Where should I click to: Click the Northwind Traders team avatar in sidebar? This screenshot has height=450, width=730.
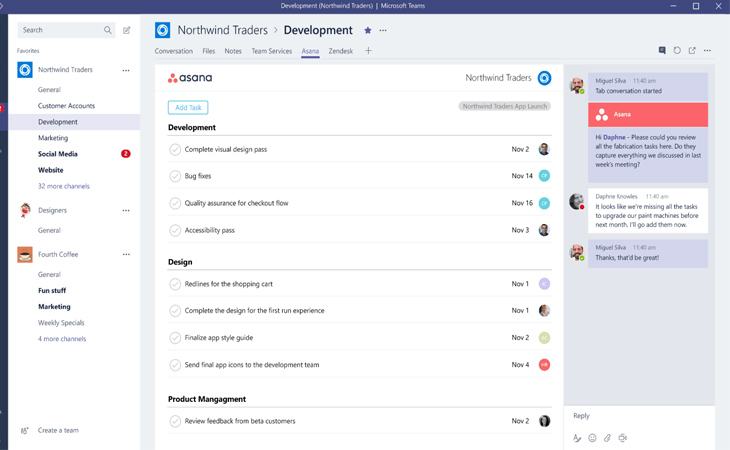25,70
